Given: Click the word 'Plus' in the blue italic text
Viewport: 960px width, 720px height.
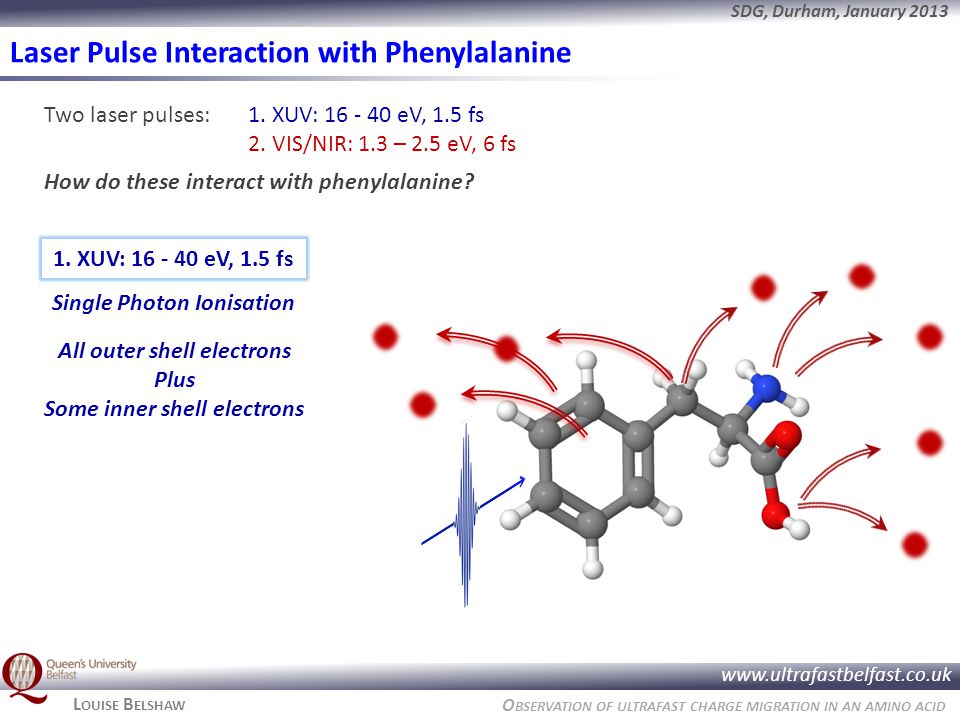Looking at the screenshot, I should pos(174,380).
